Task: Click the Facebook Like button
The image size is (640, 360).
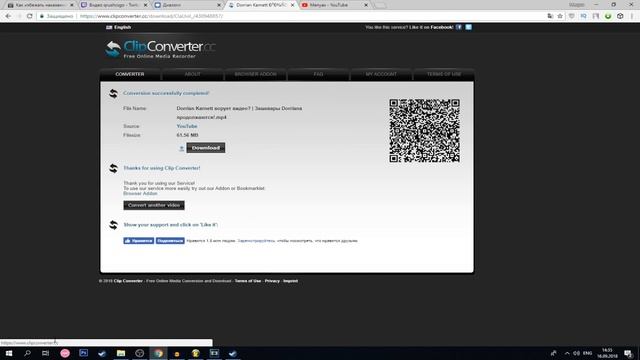Action: [139, 241]
